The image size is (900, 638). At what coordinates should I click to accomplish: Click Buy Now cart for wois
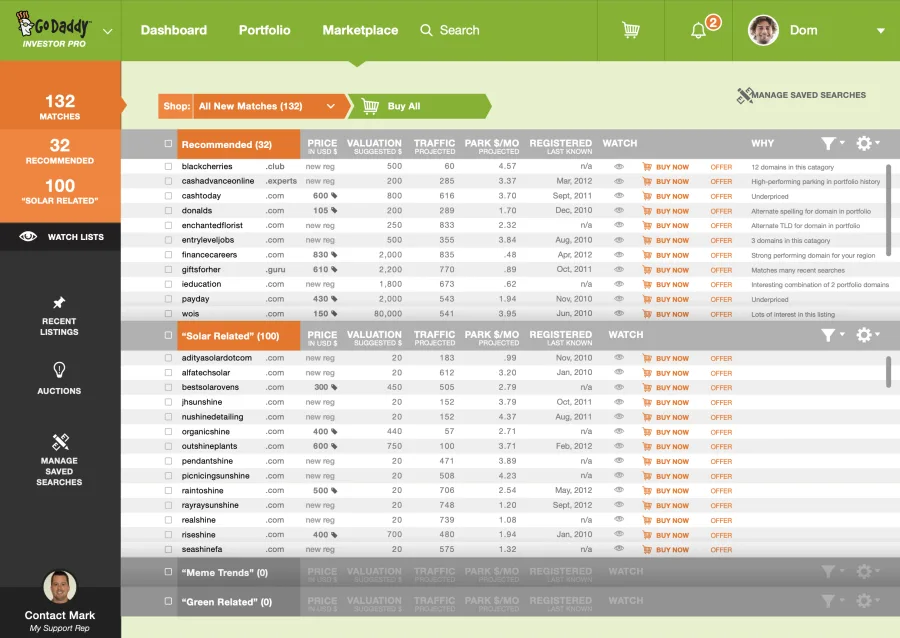point(647,314)
